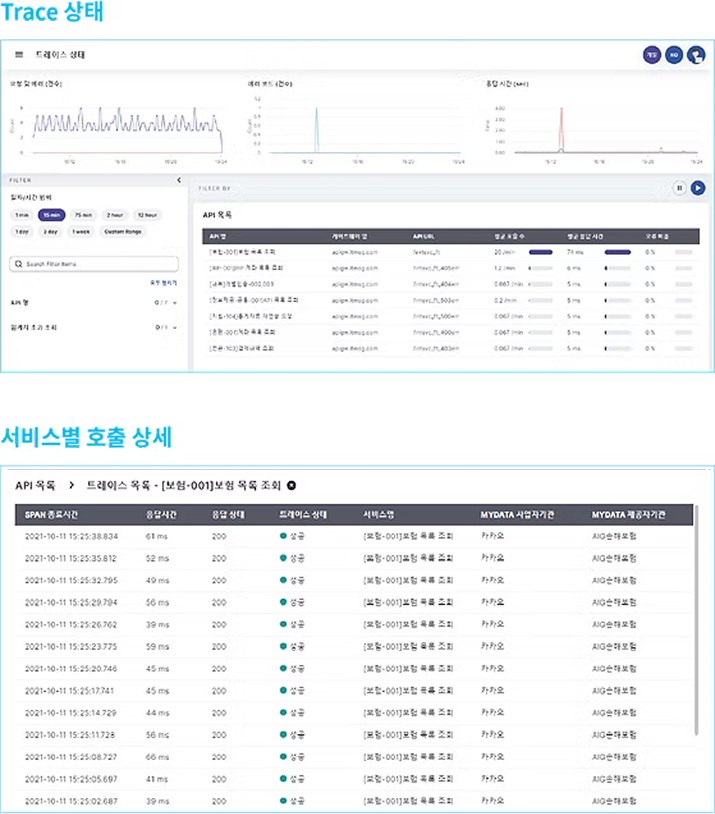This screenshot has width=715, height=814.
Task: Open the API row showing 20 /min
Action: 451,252
